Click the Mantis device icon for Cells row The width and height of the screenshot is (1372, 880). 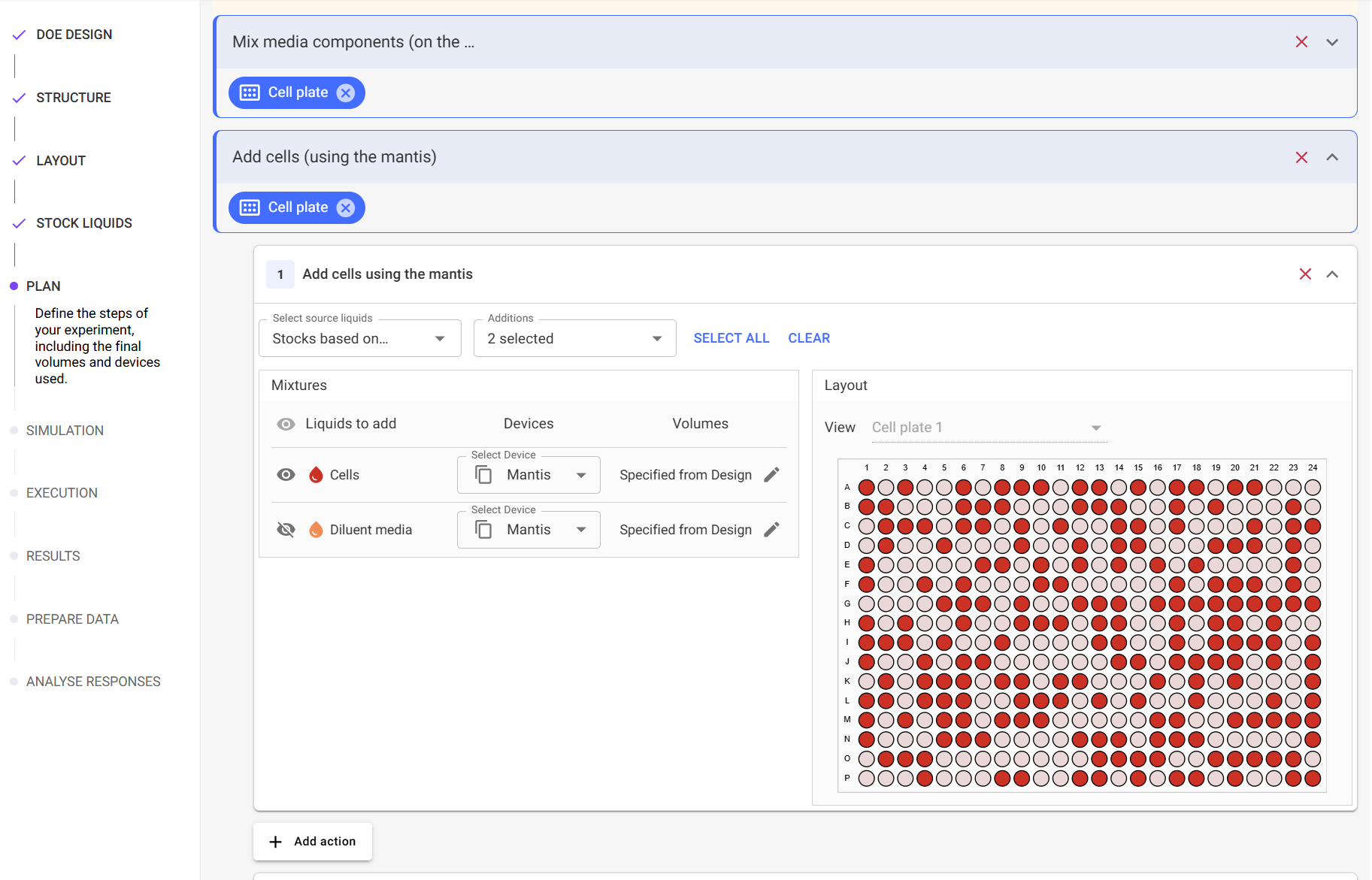tap(483, 474)
